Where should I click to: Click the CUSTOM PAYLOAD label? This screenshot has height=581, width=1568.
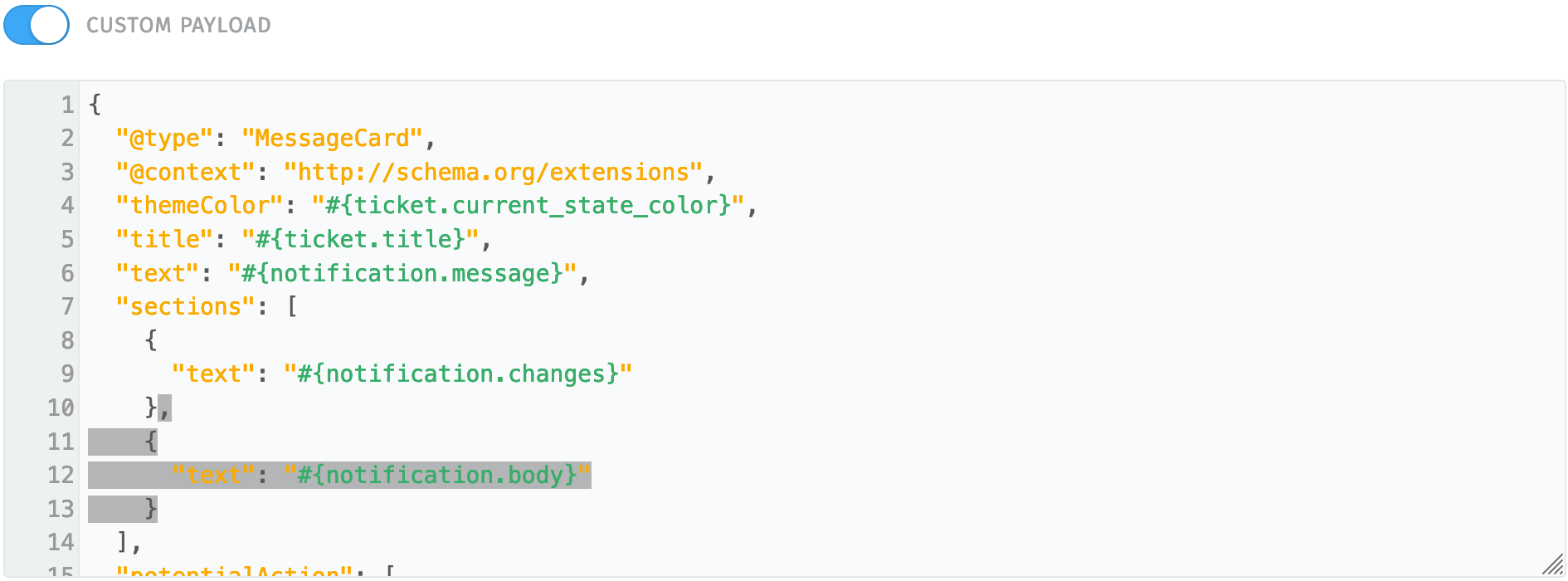coord(178,26)
